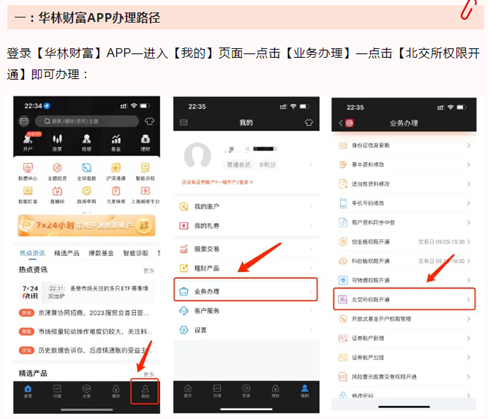The height and width of the screenshot is (419, 490).
Task: Open news headline 京津冀协同招商
Action: point(93,313)
